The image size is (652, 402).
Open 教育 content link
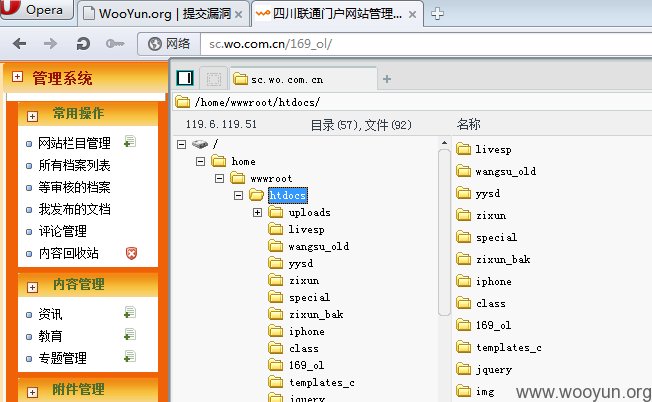click(50, 336)
